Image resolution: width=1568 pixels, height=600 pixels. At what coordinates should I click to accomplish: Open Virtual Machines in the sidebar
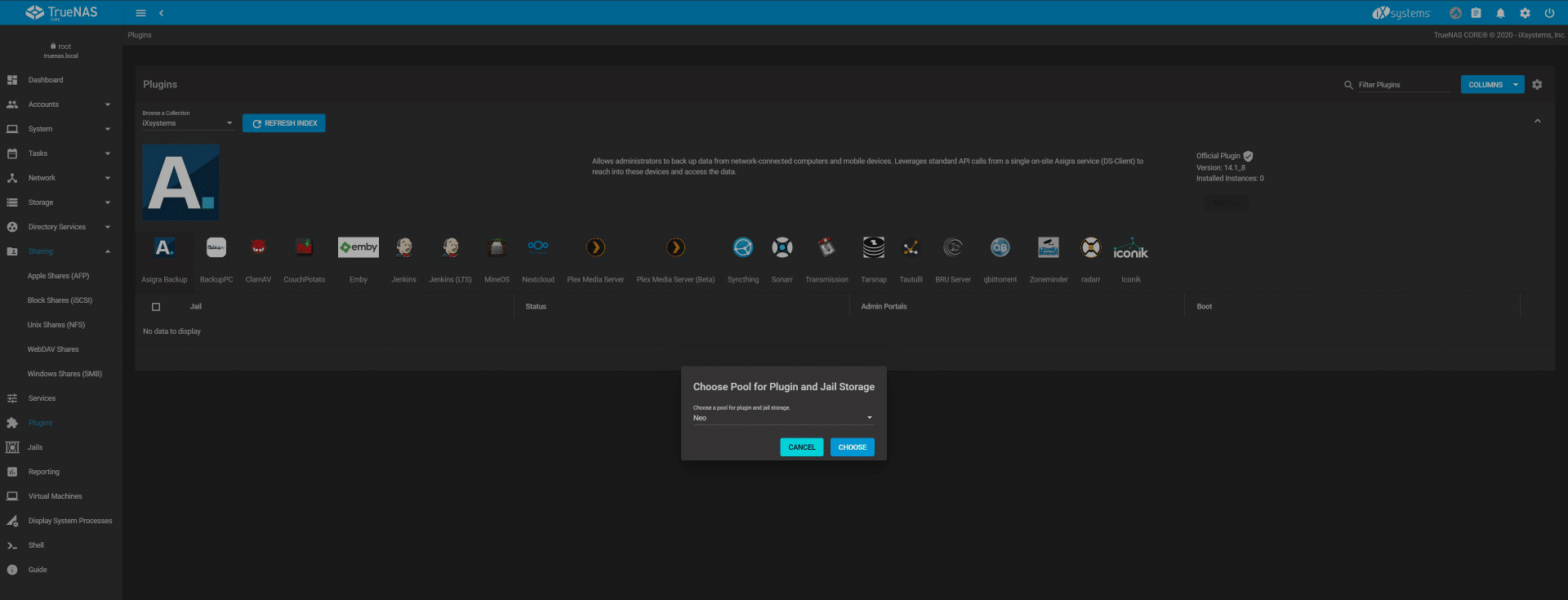[x=61, y=496]
